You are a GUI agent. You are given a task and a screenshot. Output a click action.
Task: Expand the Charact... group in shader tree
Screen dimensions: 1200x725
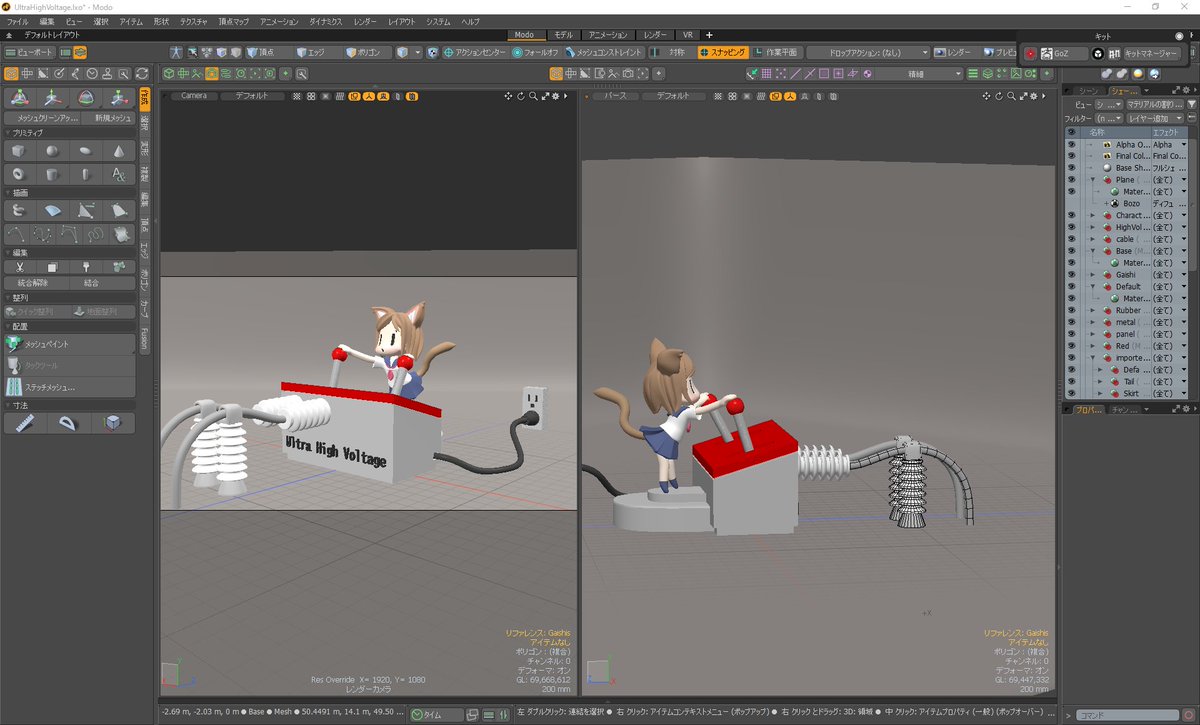click(x=1093, y=215)
